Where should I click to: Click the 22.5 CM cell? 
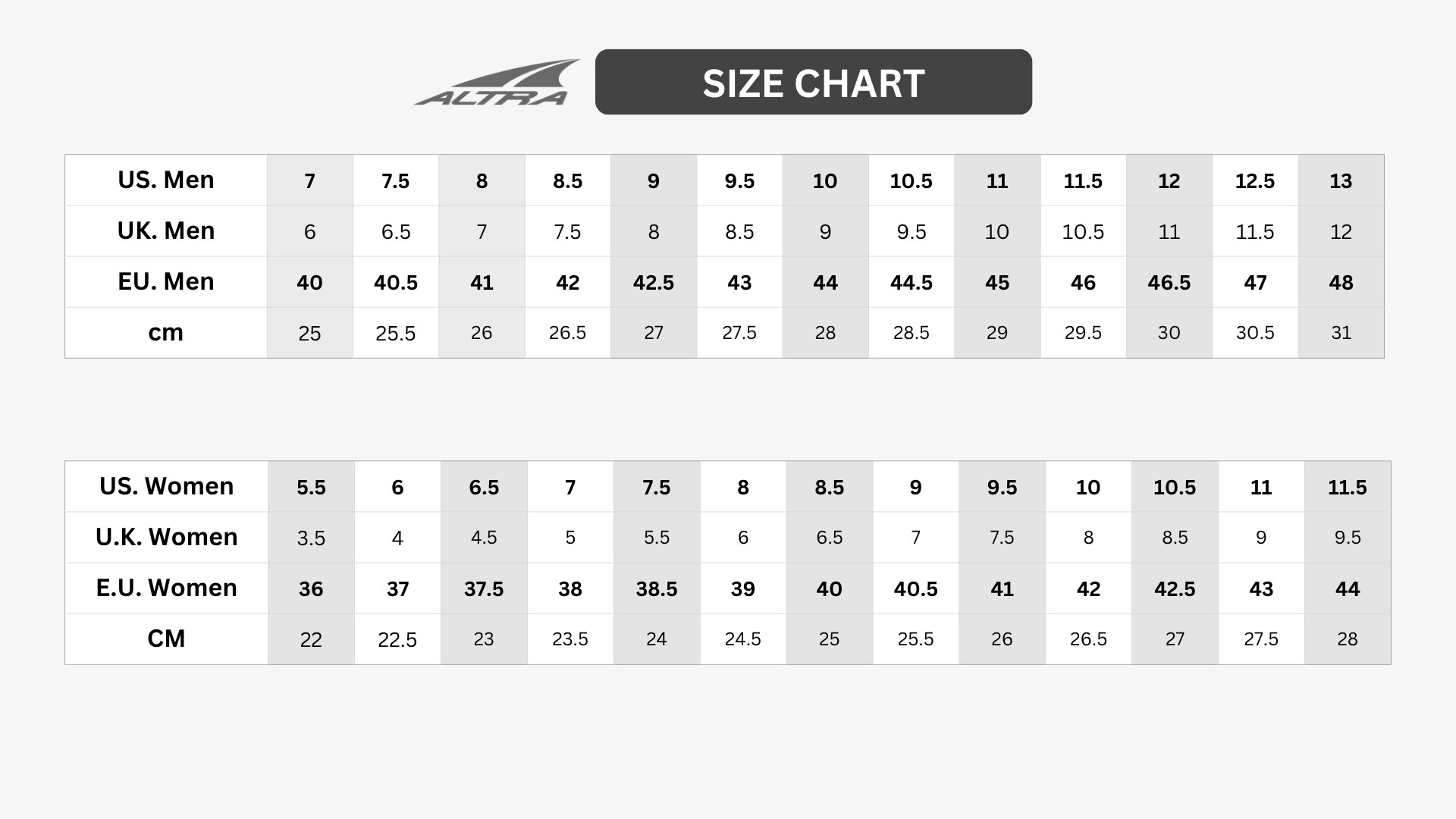(x=397, y=640)
